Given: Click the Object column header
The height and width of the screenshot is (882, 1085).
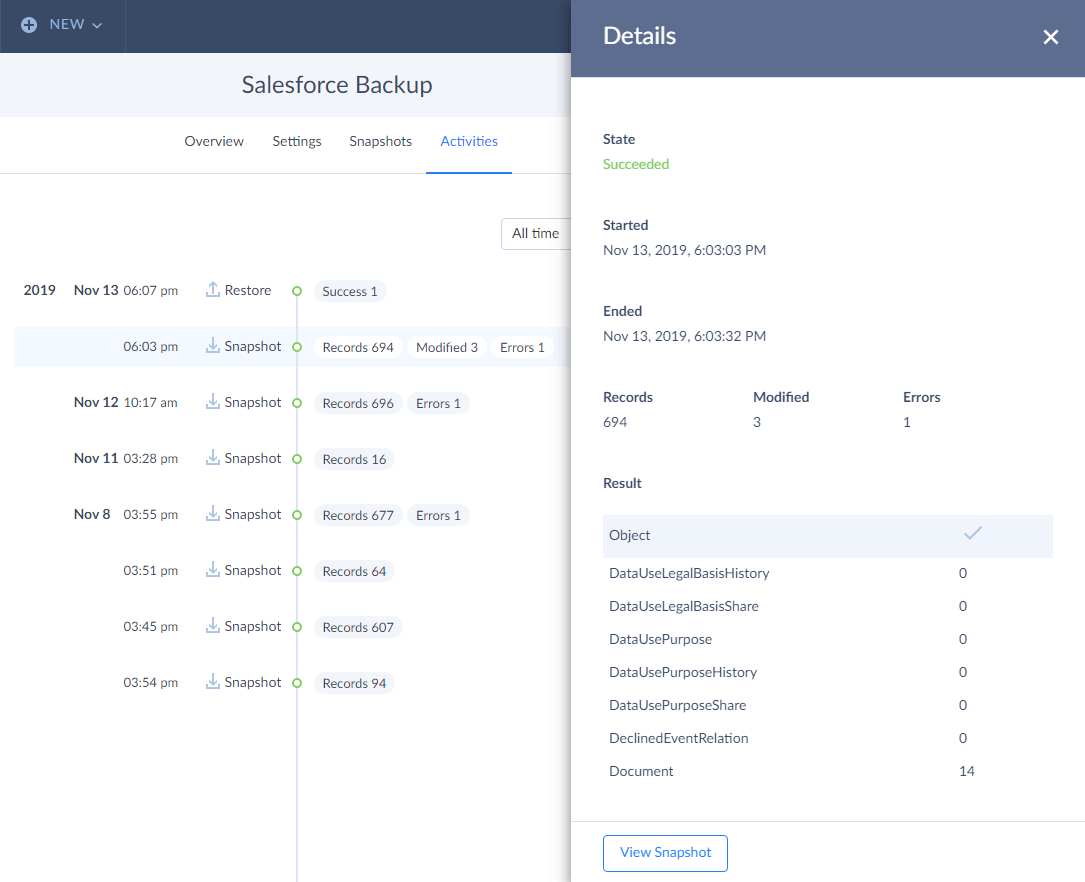Looking at the screenshot, I should pos(630,535).
